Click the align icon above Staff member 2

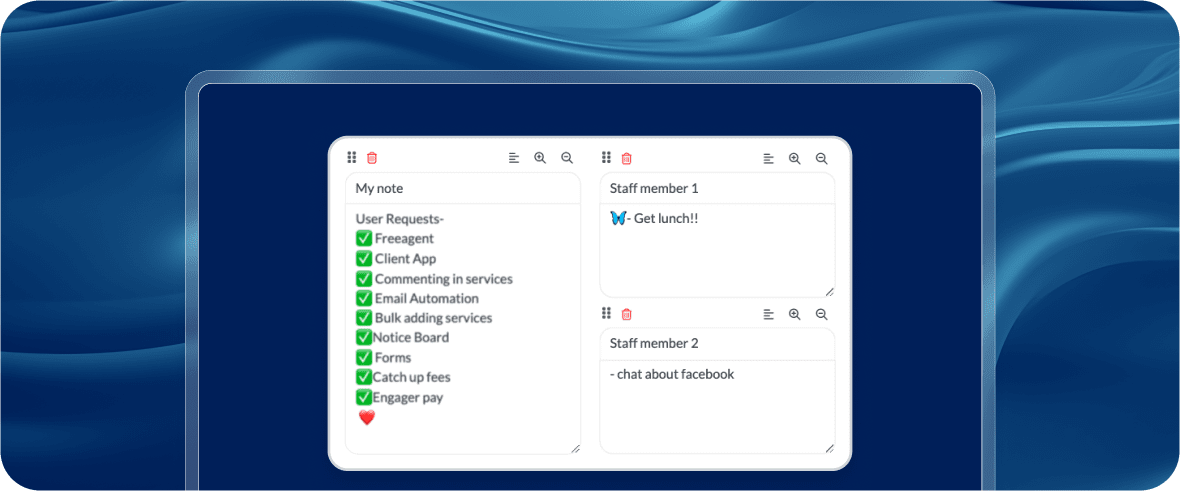[x=769, y=314]
